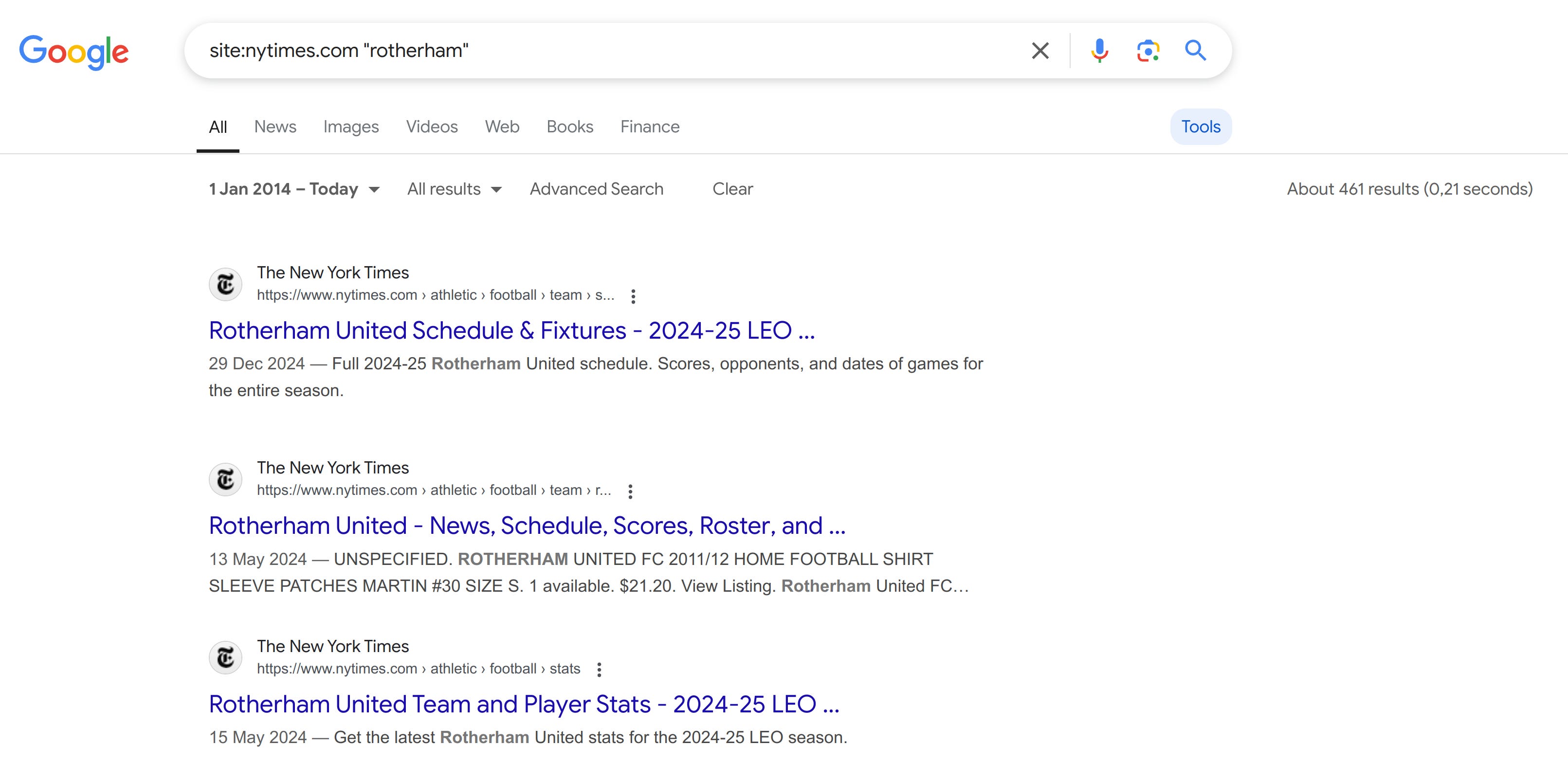
Task: Open Advanced Search link
Action: click(597, 189)
